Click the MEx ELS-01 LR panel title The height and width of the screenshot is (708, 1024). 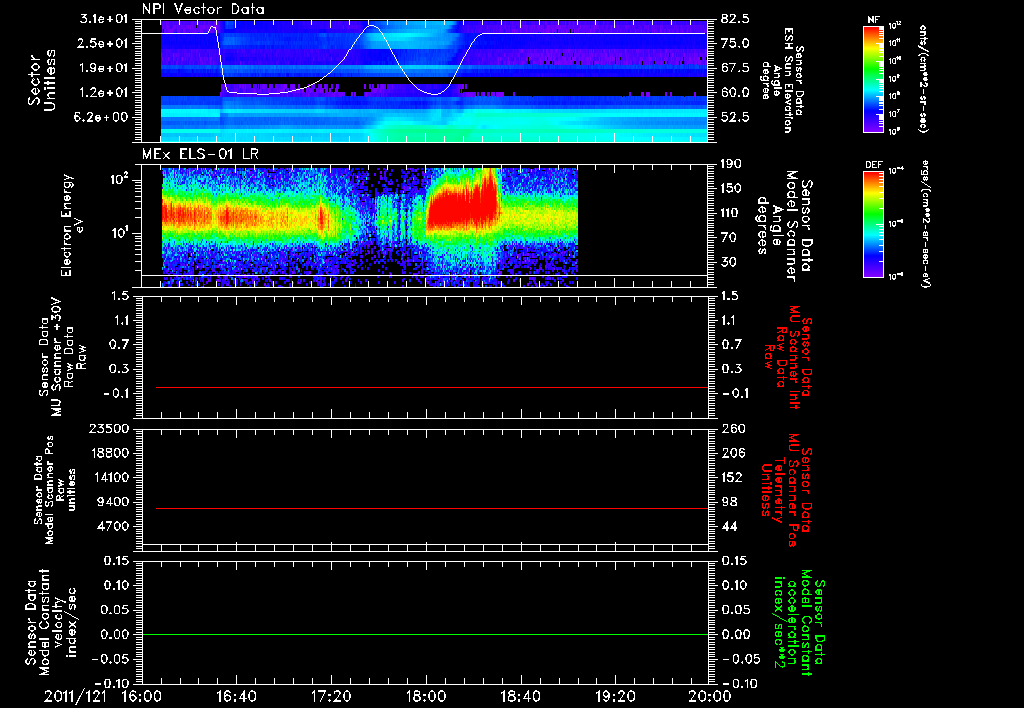200,154
